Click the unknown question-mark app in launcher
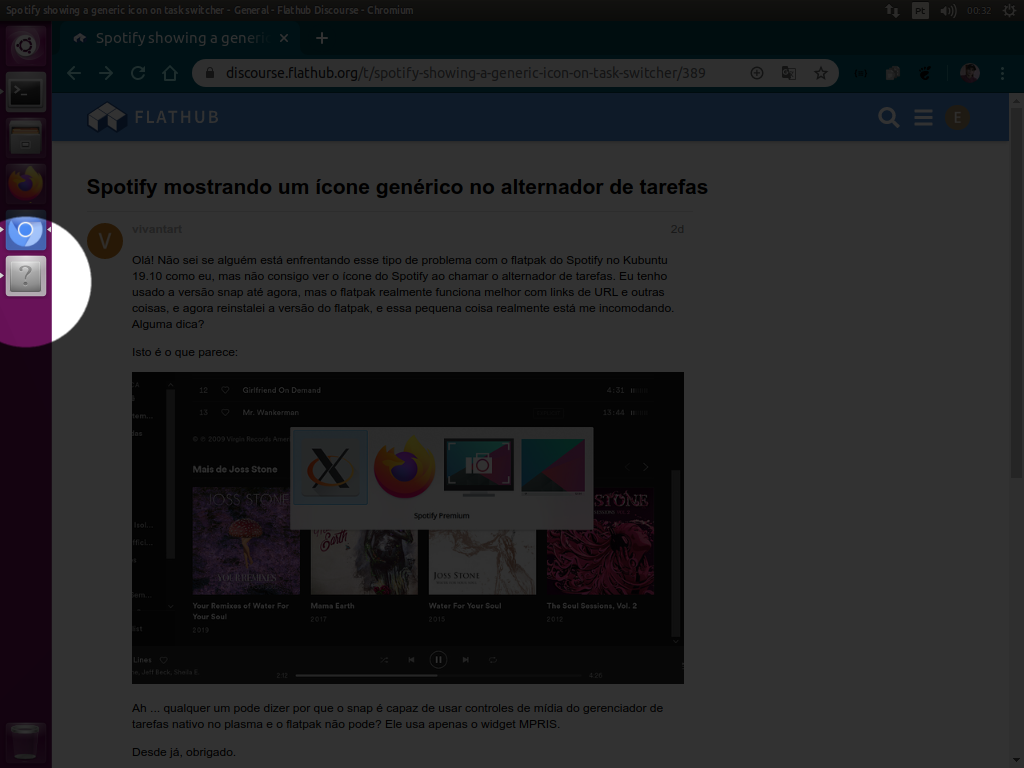The height and width of the screenshot is (768, 1024). tap(25, 276)
